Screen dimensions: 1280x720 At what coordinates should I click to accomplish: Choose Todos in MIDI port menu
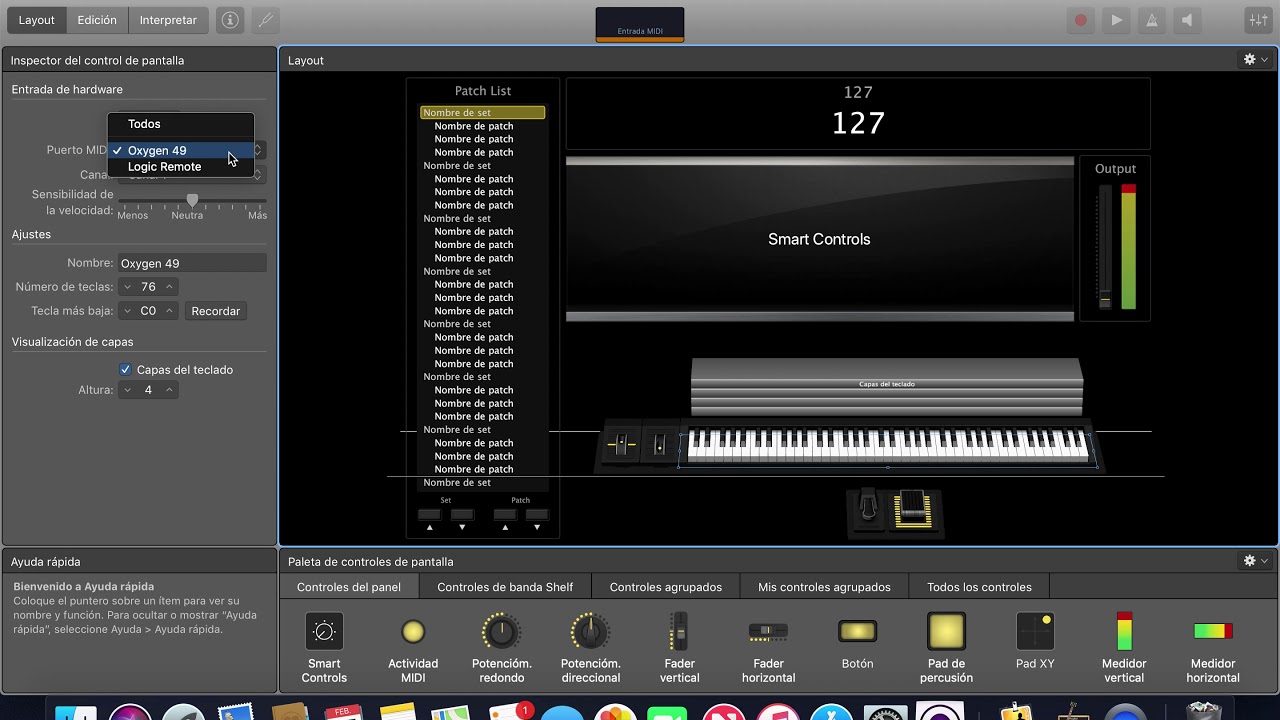(181, 124)
